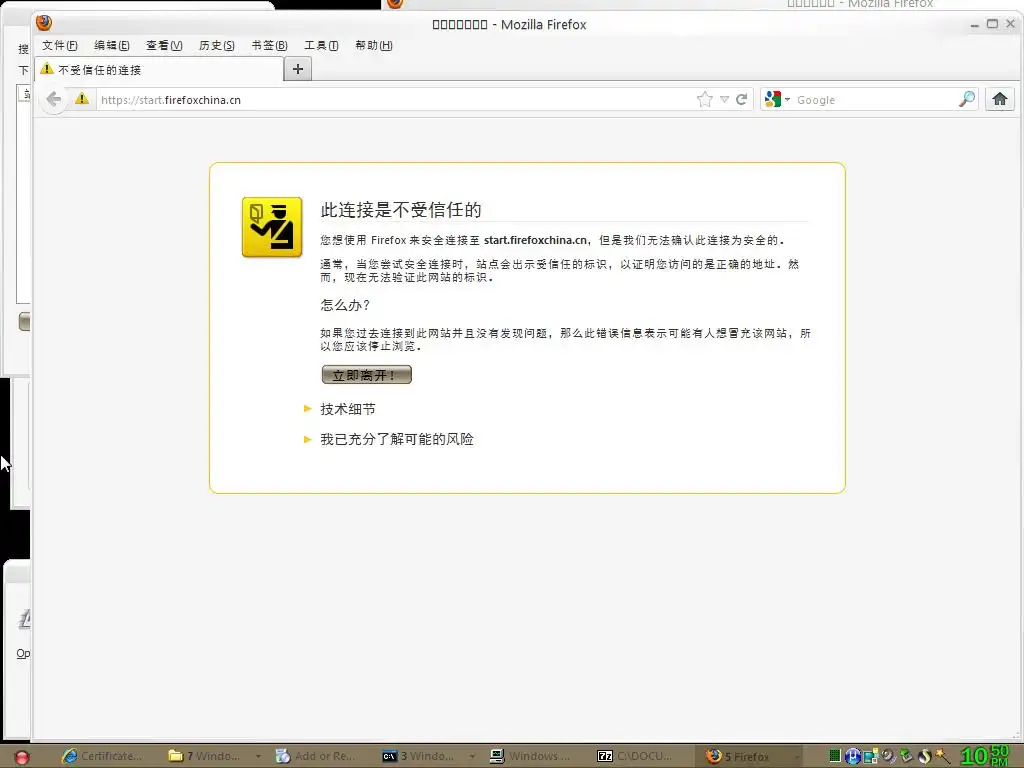Viewport: 1024px width, 768px height.
Task: Expand the Windows Explorer taskbar group arrow
Action: coord(258,756)
